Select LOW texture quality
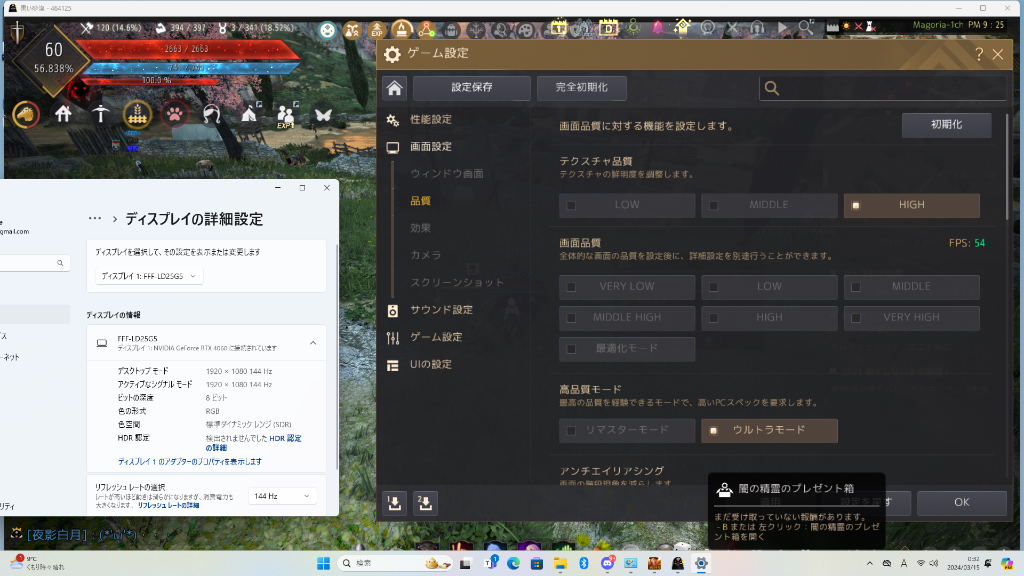1024x576 pixels. 627,205
